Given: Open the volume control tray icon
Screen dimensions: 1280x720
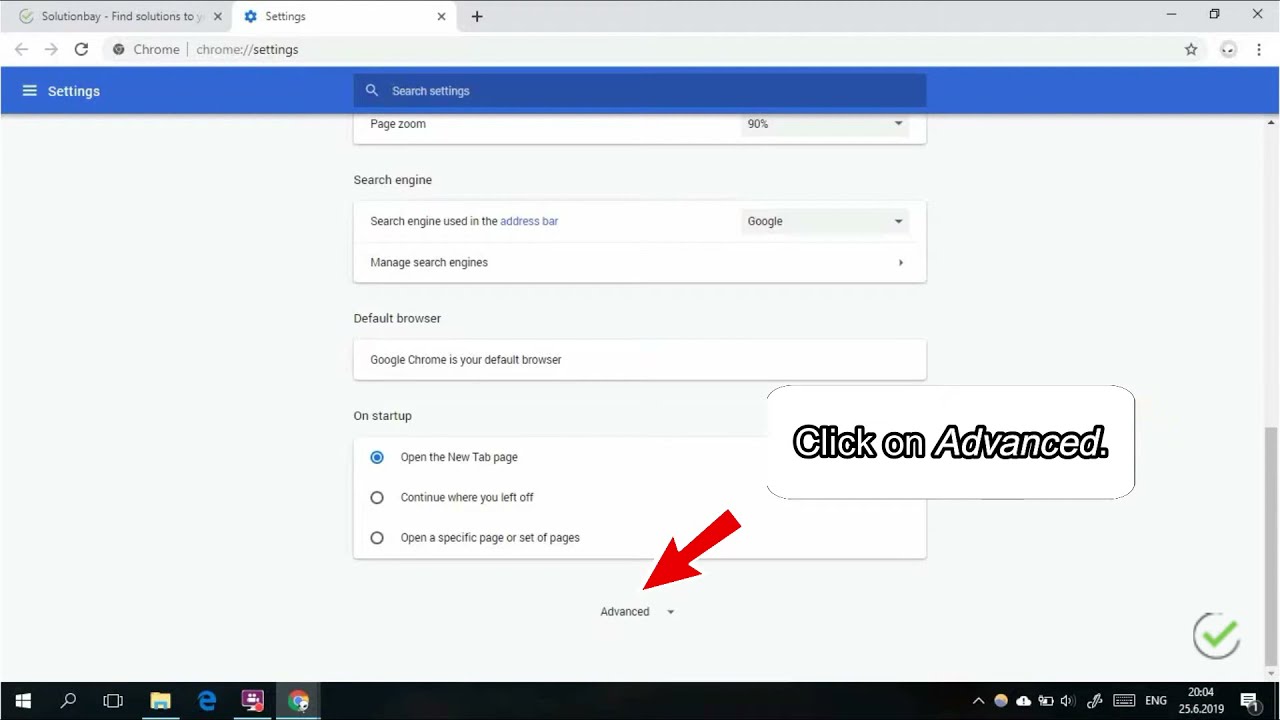Looking at the screenshot, I should tap(1067, 701).
